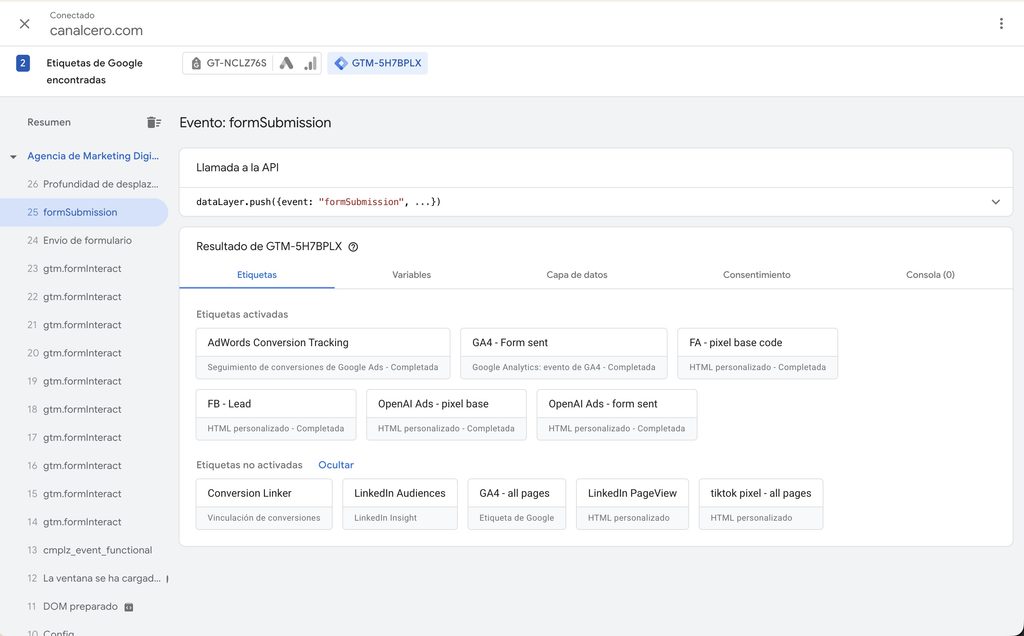Open the LinkedIn Audiences tag card
Screen dimensions: 1024x636
pyautogui.click(x=400, y=504)
